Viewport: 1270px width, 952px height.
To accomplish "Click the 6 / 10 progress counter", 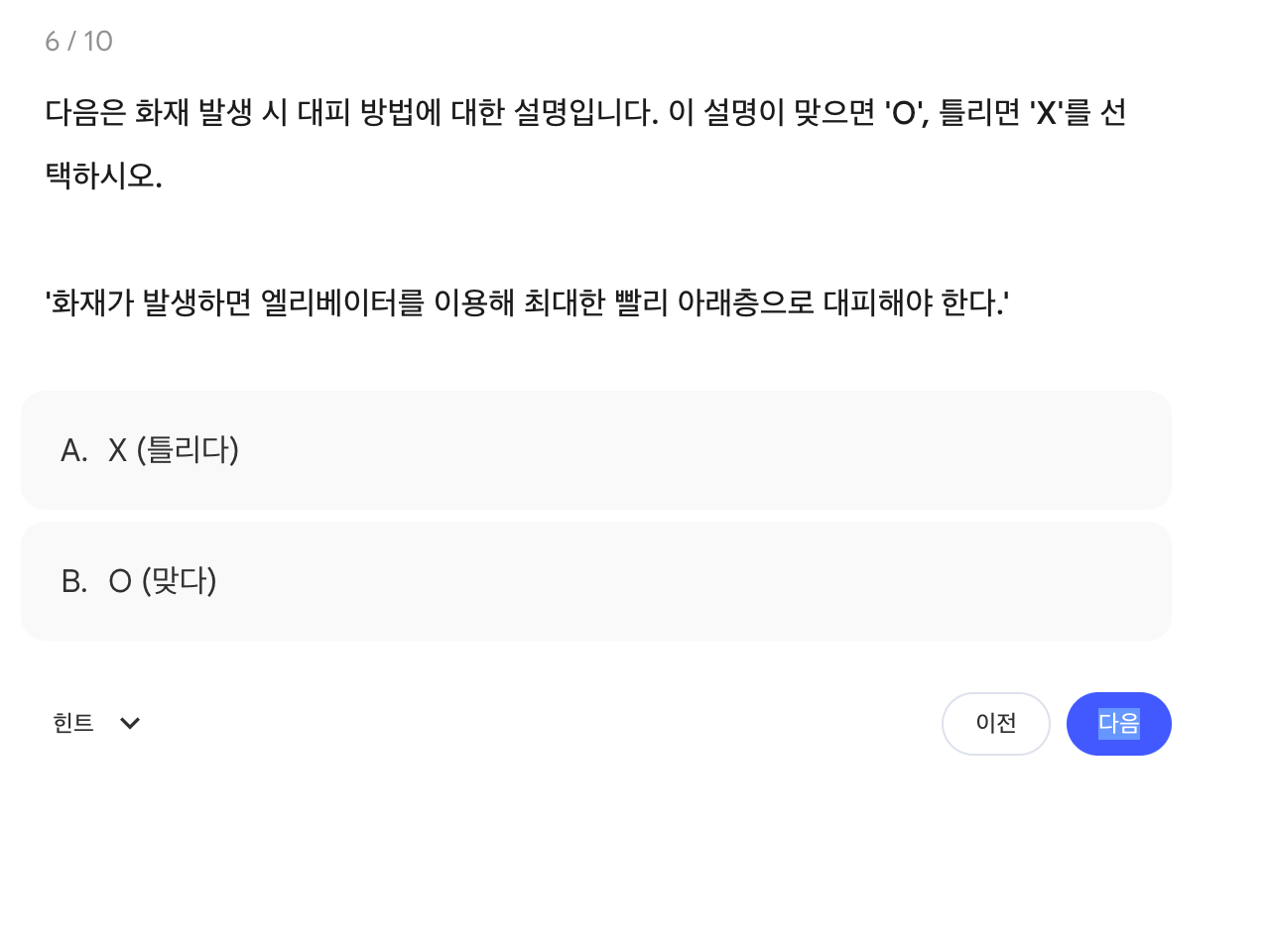I will pyautogui.click(x=79, y=42).
